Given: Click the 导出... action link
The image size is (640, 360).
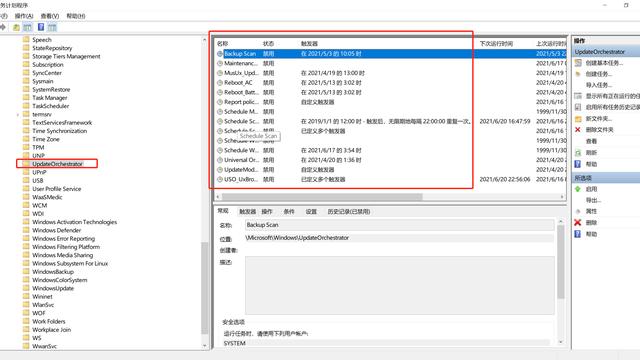Looking at the screenshot, I should tap(593, 200).
